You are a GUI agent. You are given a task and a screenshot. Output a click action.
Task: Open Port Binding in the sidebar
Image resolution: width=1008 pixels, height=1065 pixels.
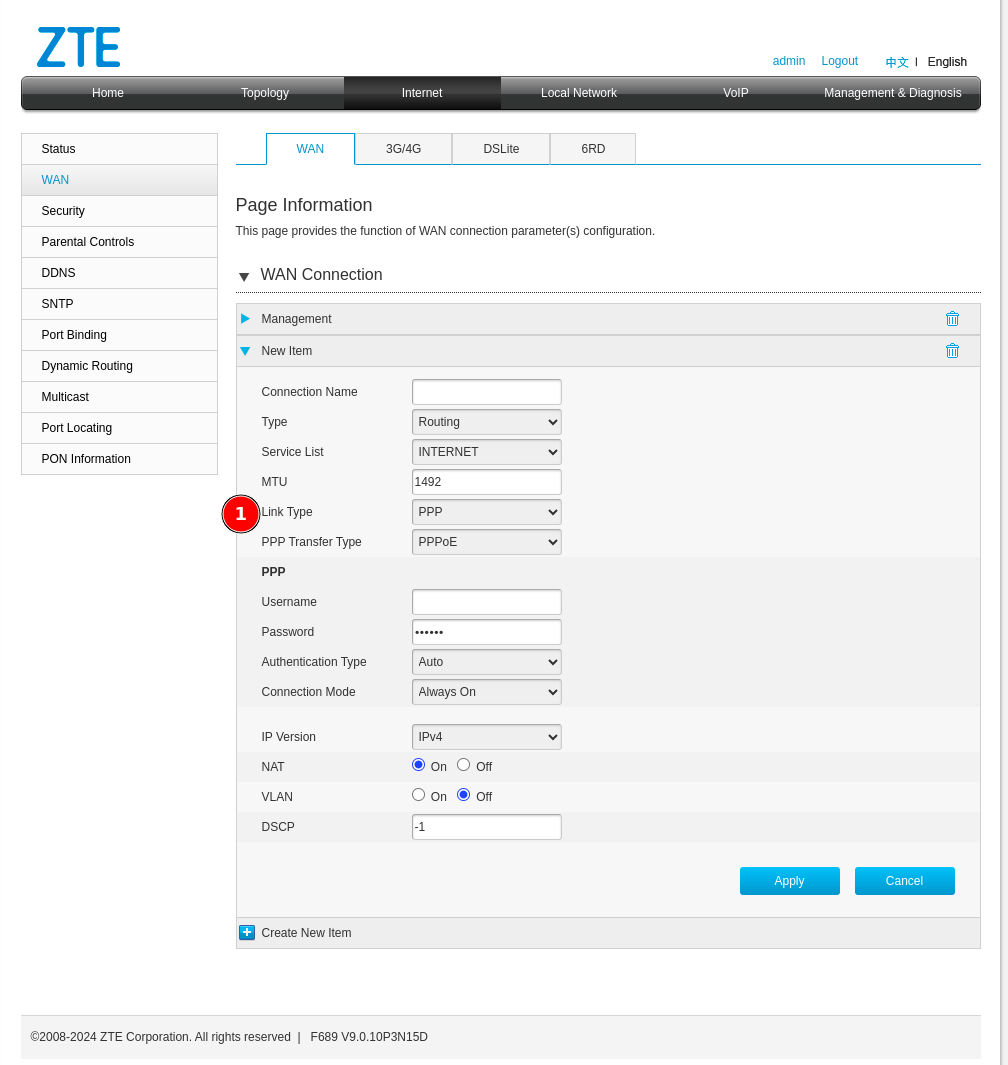pos(74,335)
